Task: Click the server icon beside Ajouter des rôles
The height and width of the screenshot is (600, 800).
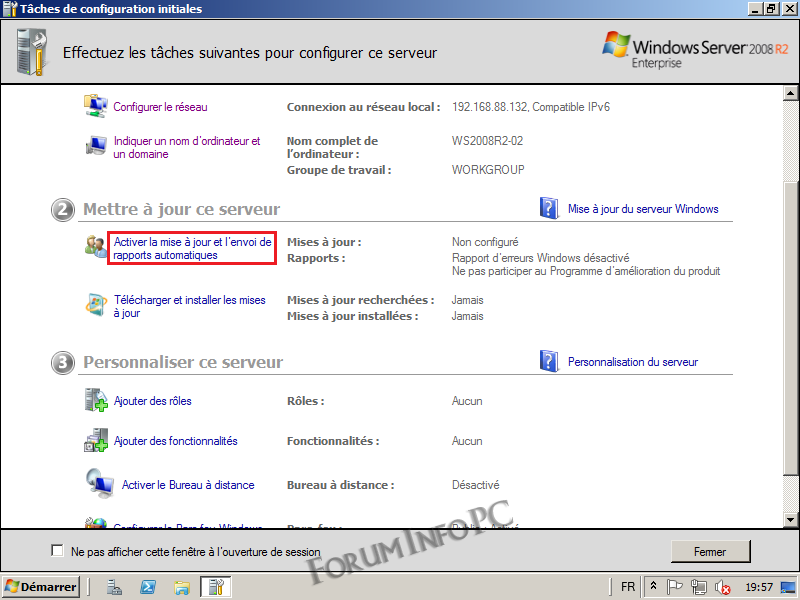Action: (96, 400)
